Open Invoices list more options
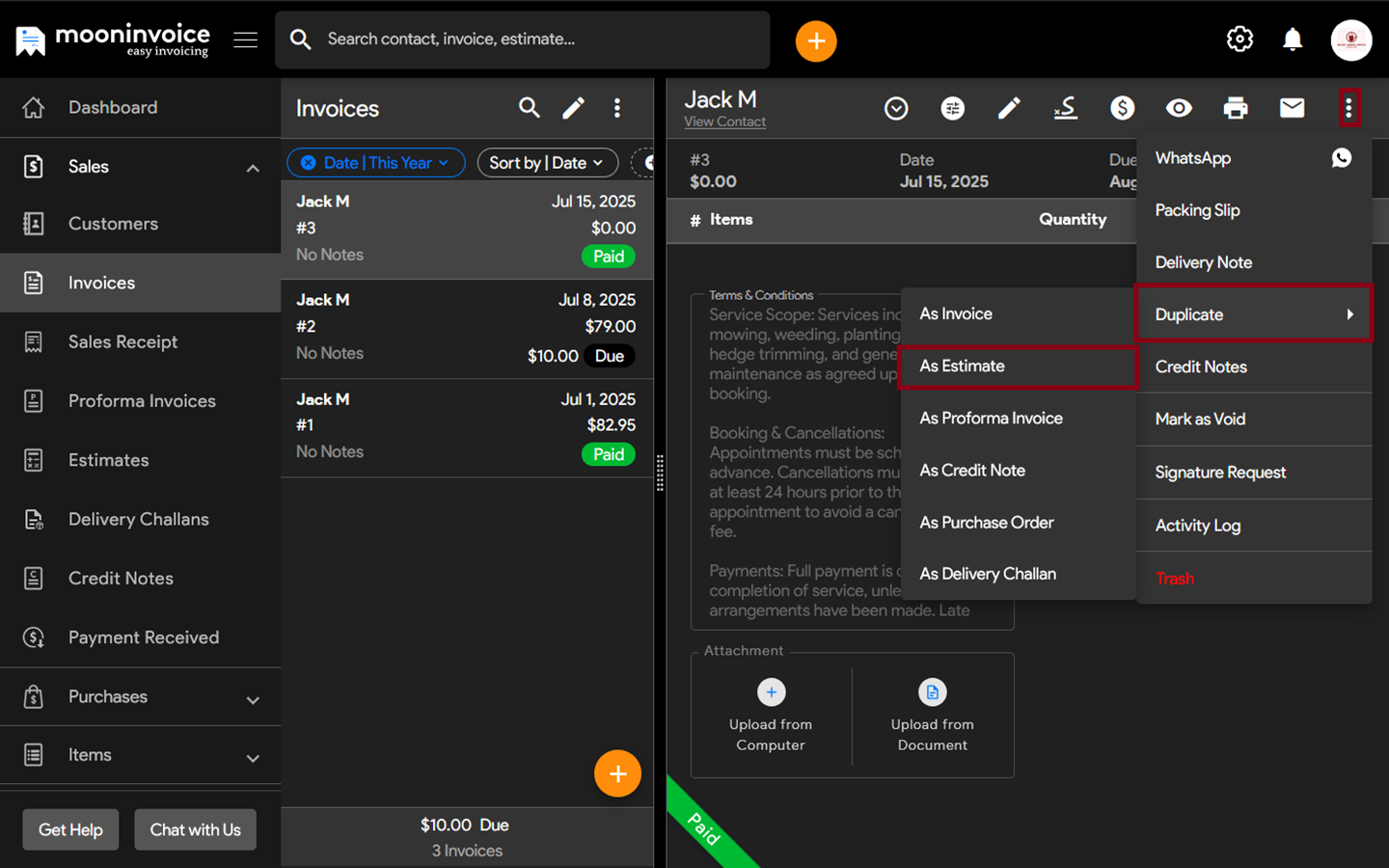 (617, 108)
